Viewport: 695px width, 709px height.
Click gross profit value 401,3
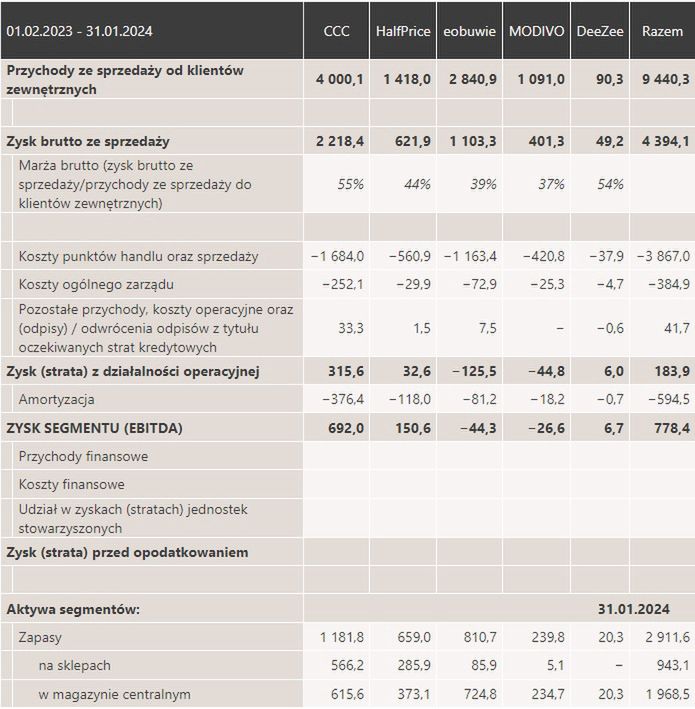(x=546, y=142)
